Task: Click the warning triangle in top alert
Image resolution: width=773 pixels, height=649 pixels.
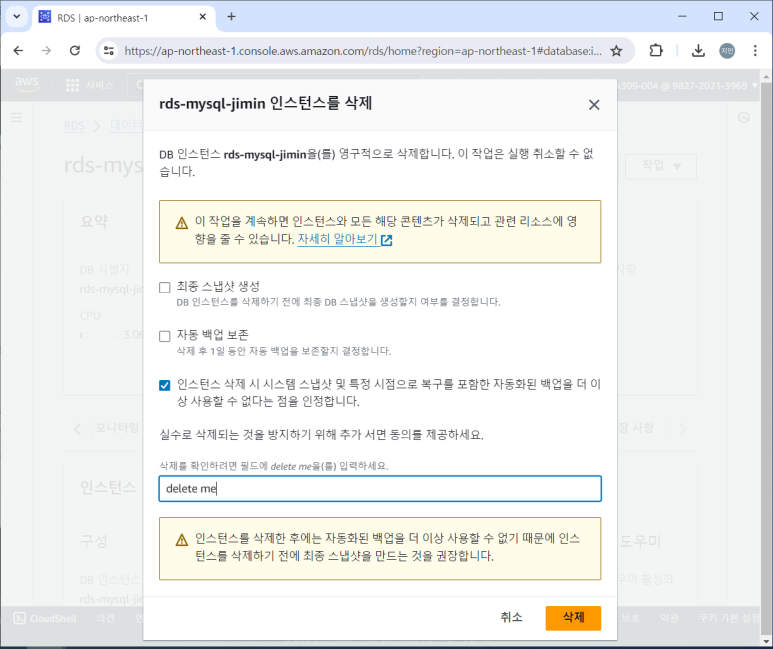Action: click(x=182, y=223)
